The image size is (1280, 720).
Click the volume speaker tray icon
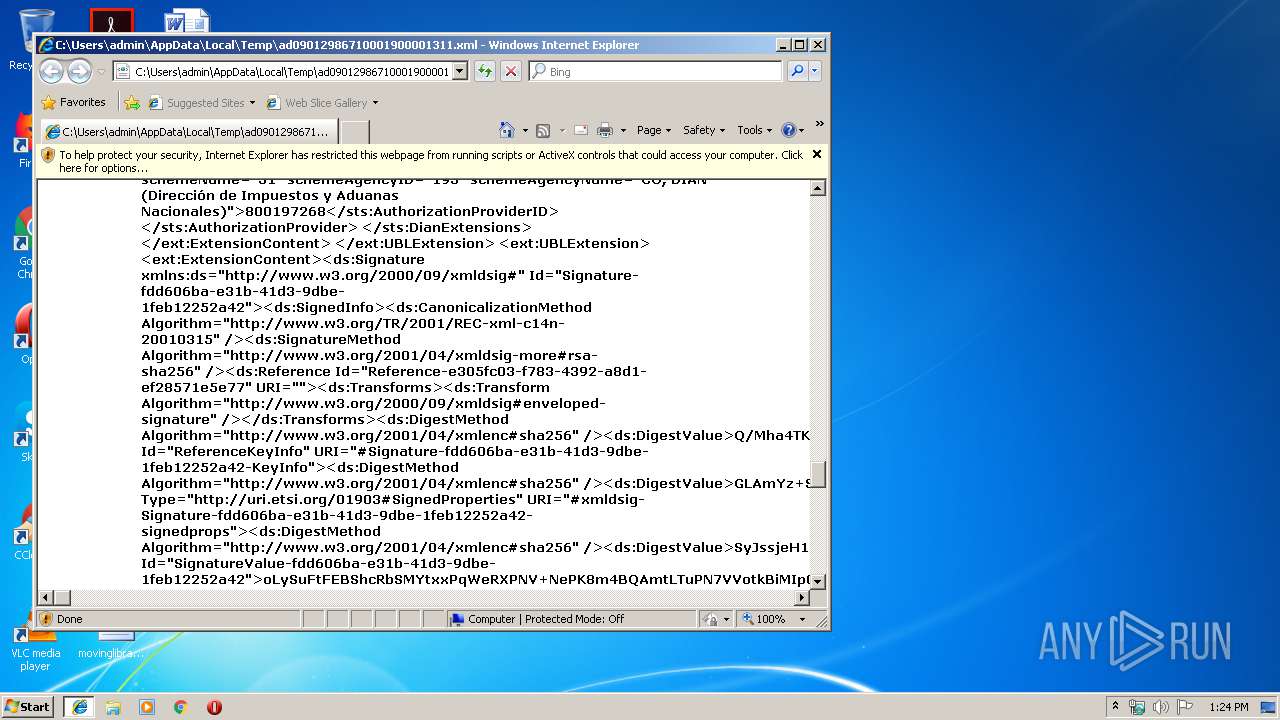click(x=1161, y=707)
